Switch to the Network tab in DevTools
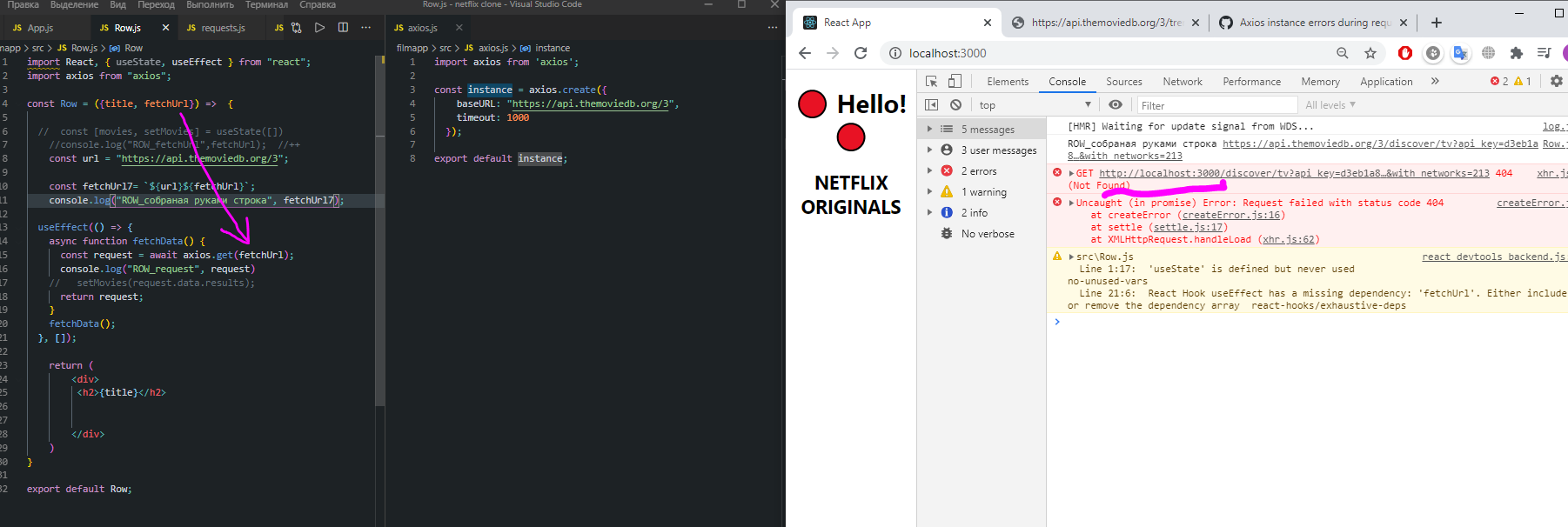 pyautogui.click(x=1182, y=82)
